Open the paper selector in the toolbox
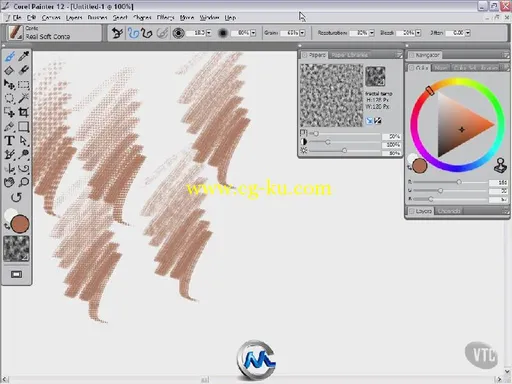Image resolution: width=512 pixels, height=384 pixels. point(16,249)
